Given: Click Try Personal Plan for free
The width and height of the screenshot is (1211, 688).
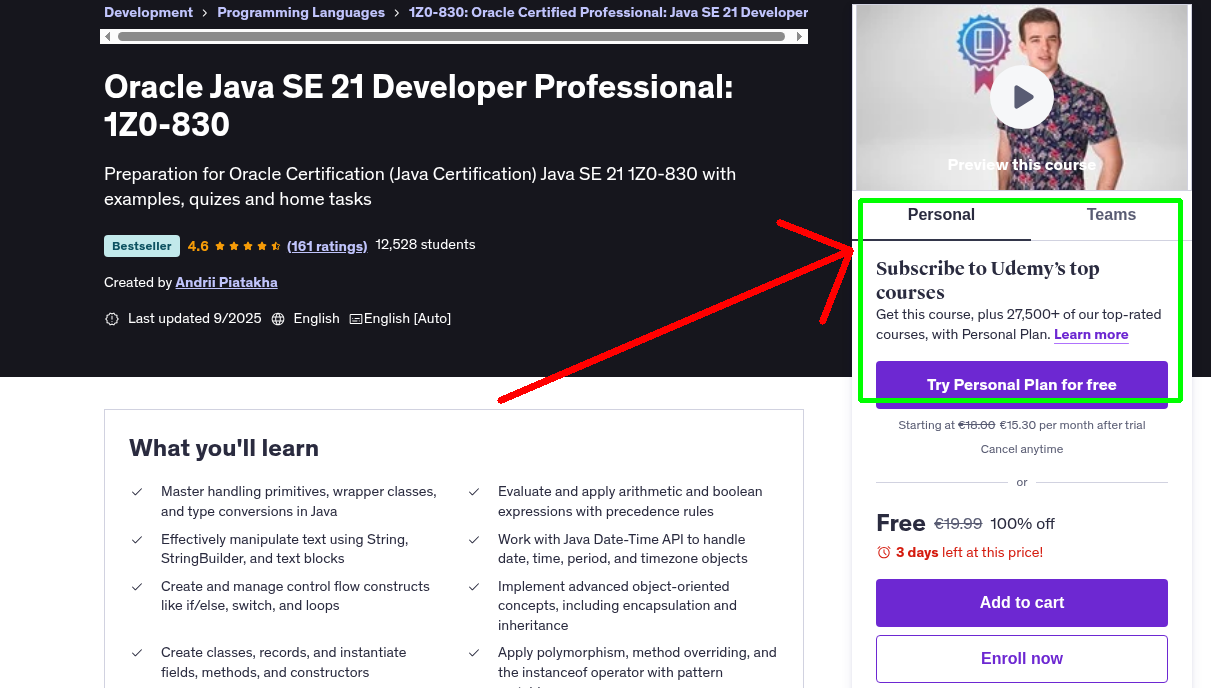Looking at the screenshot, I should click(x=1021, y=385).
